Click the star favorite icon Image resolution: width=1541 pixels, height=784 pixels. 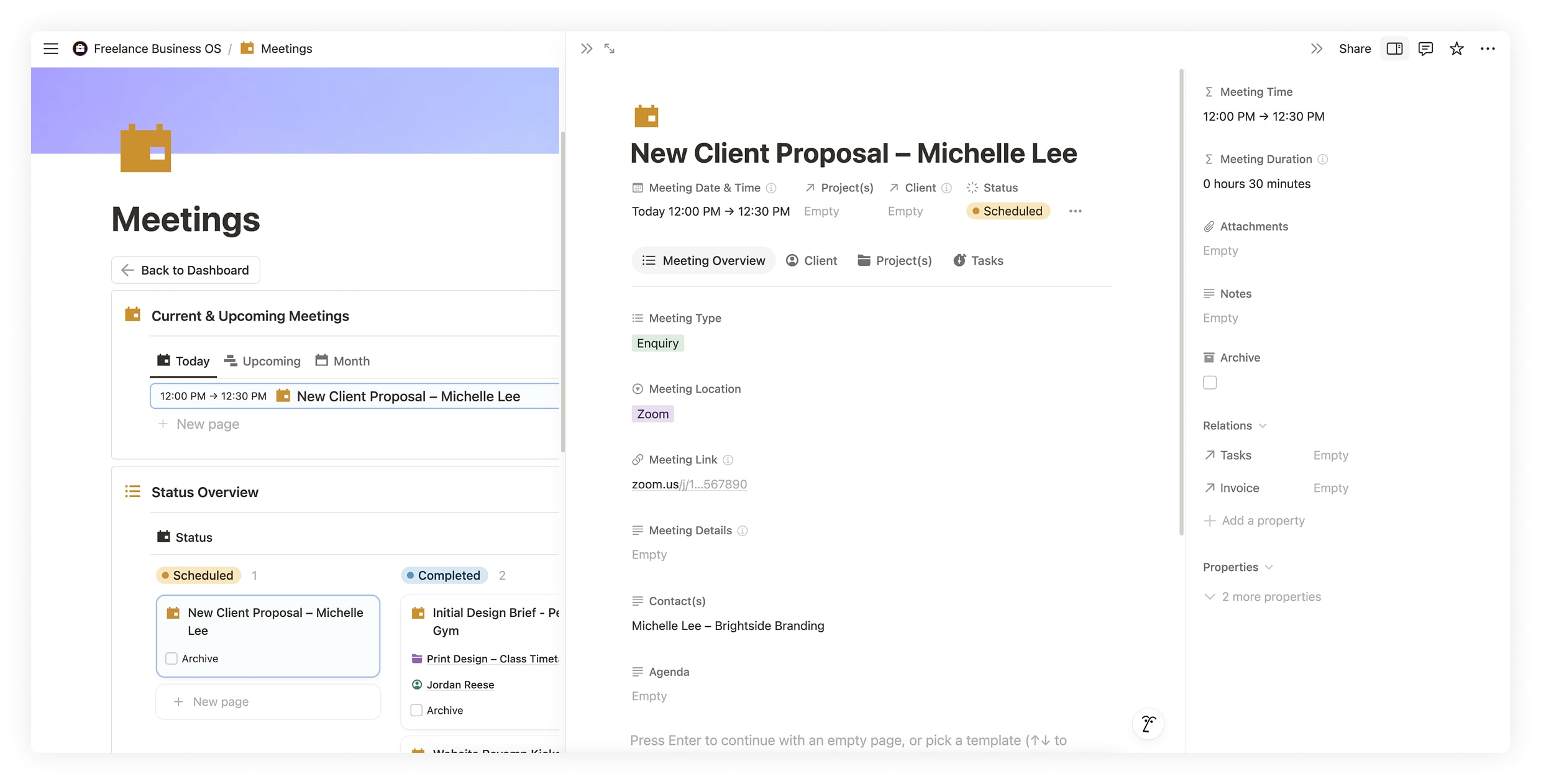[1456, 48]
